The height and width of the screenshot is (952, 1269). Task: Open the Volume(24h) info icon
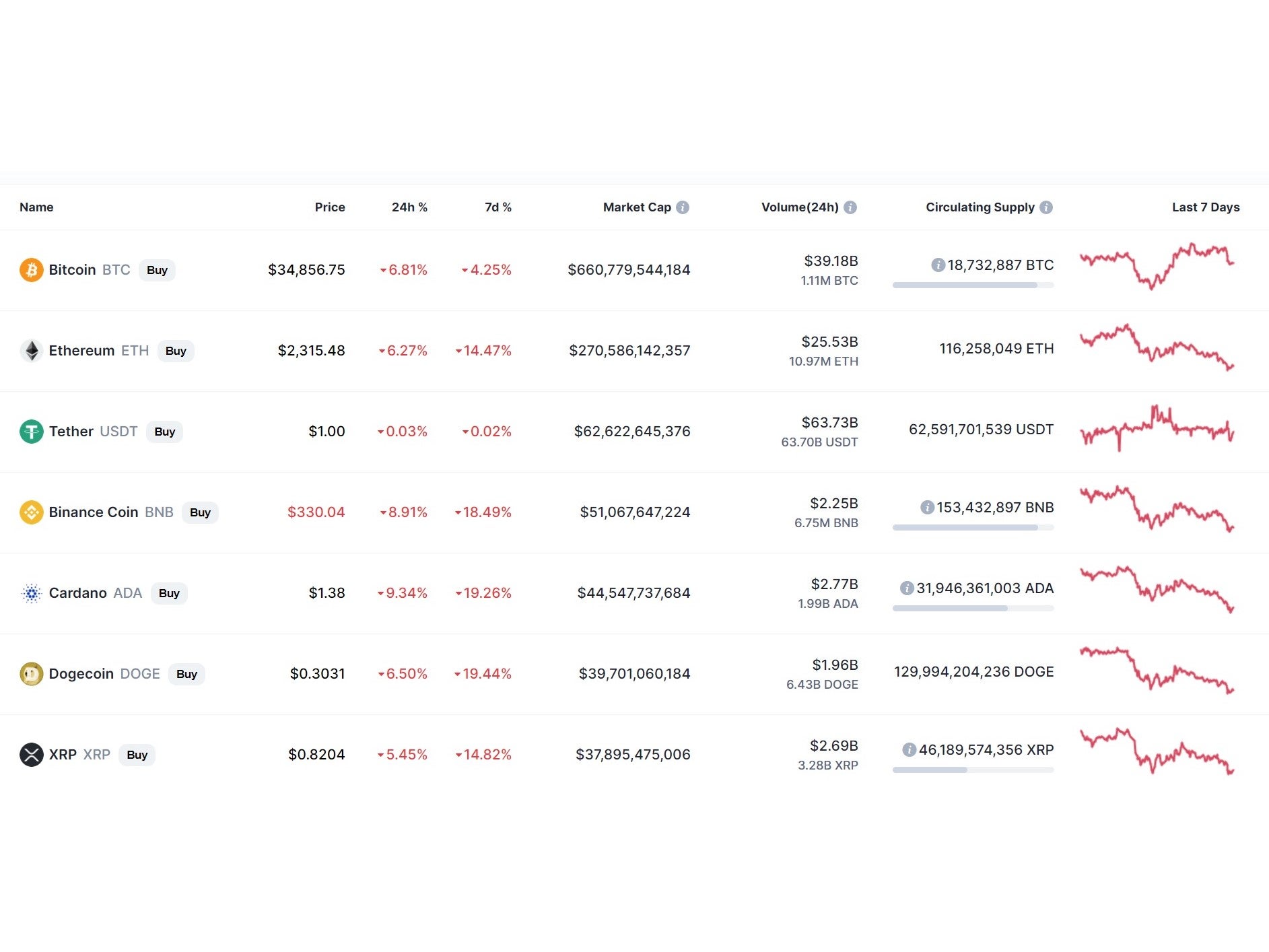pos(850,207)
